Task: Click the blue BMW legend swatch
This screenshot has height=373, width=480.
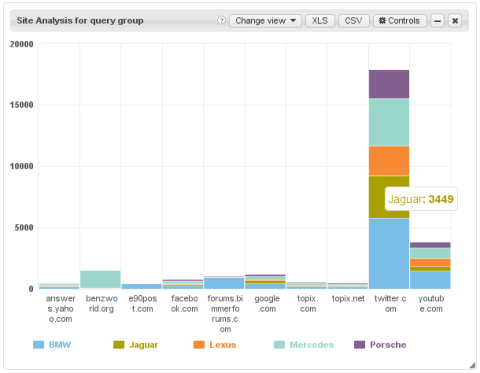Action: [x=39, y=345]
